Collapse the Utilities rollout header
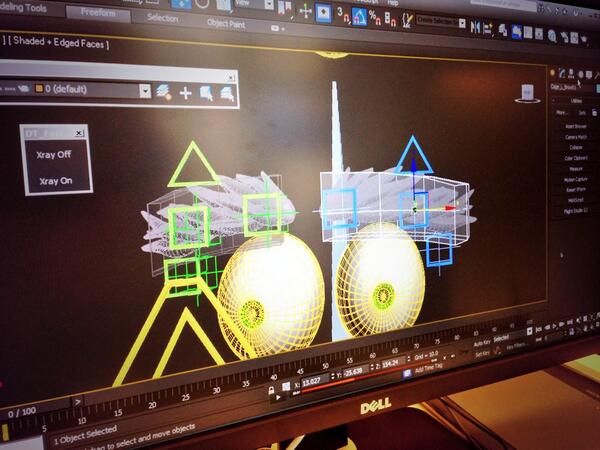Screen dimensions: 600x450 576,101
